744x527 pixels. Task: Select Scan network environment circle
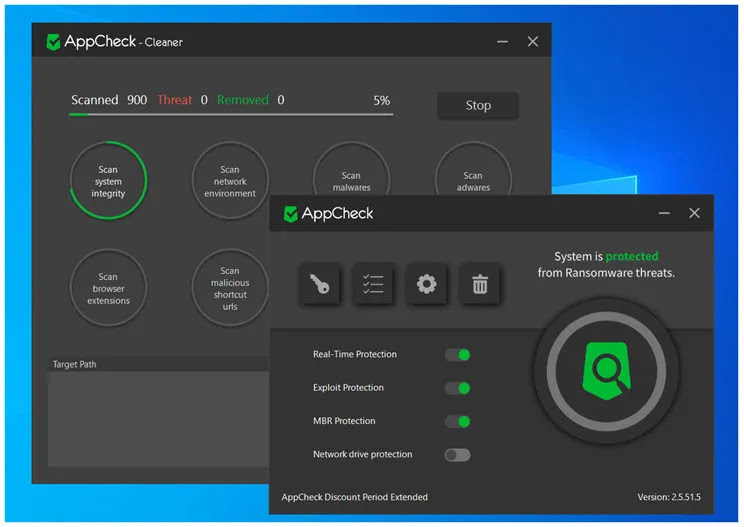(x=230, y=181)
